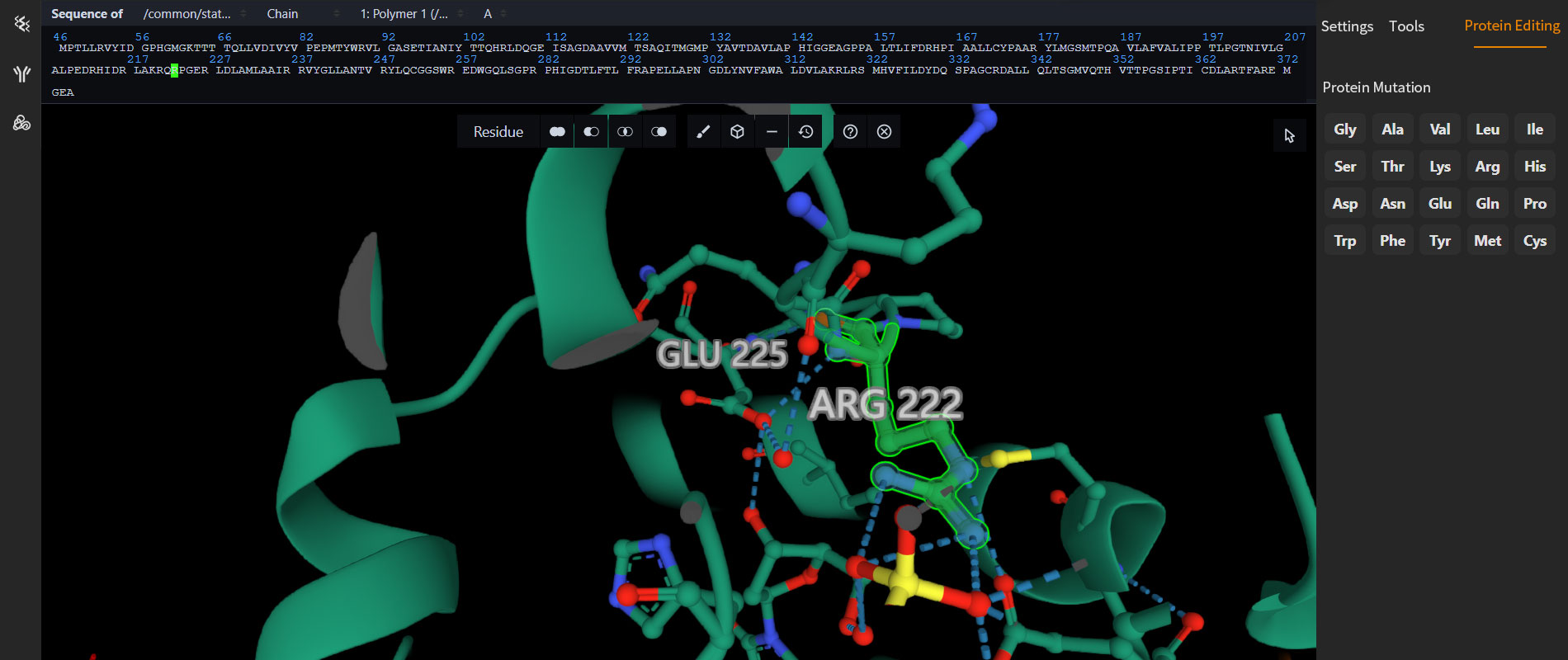Switch to the Settings tab

pyautogui.click(x=1347, y=26)
